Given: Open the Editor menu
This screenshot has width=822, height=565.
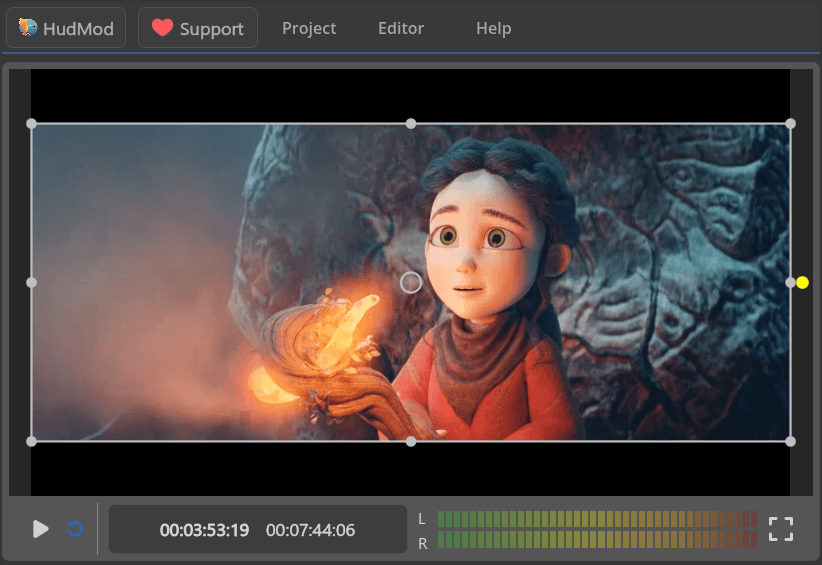Looking at the screenshot, I should pyautogui.click(x=401, y=28).
